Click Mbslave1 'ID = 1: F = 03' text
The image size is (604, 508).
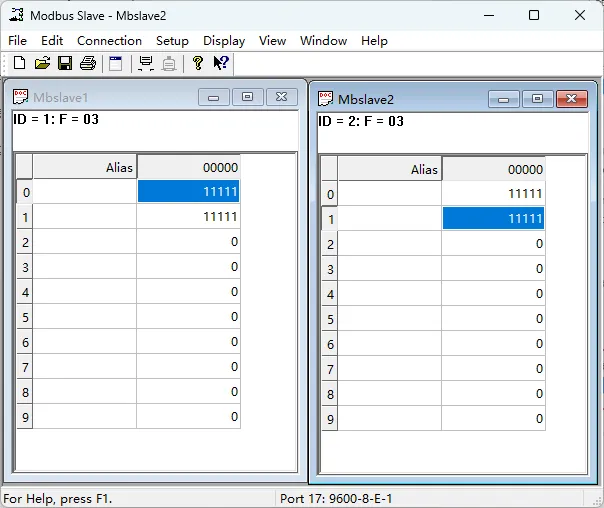pos(56,119)
